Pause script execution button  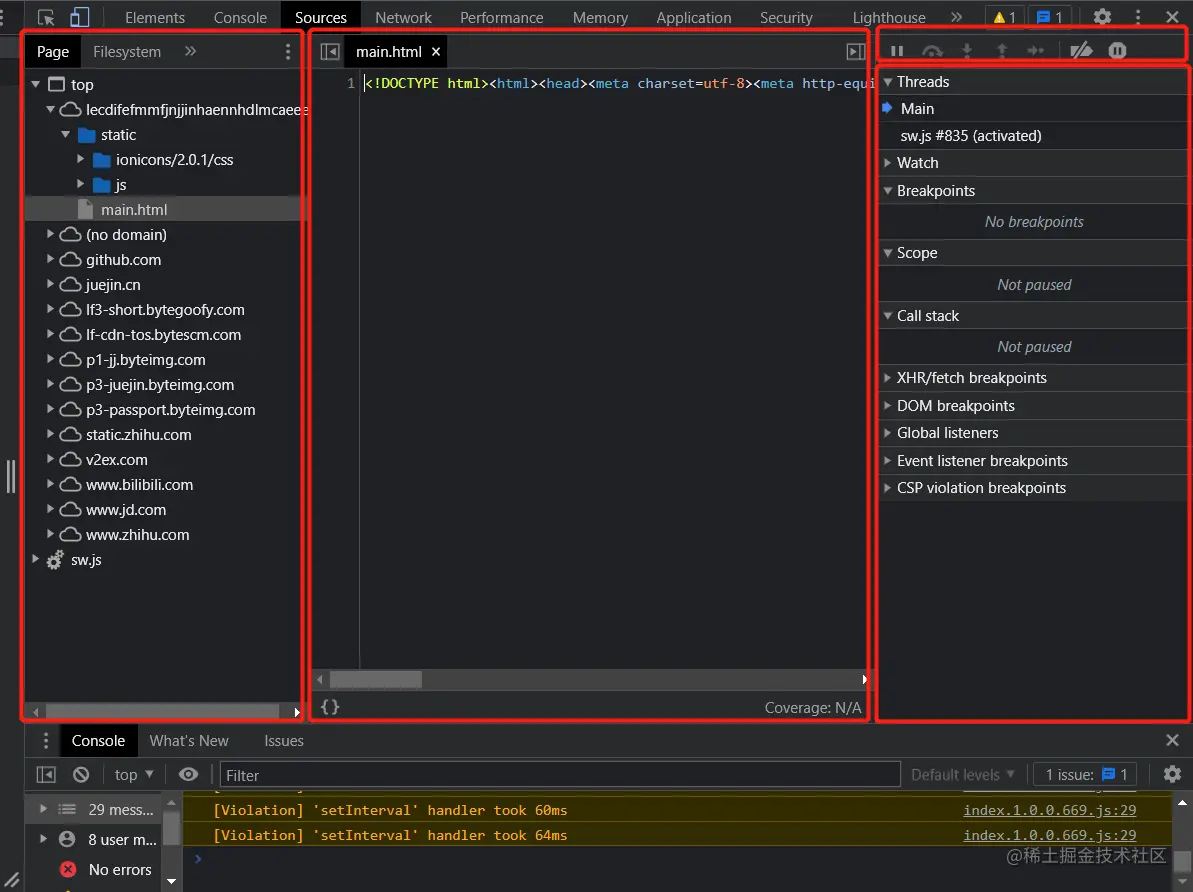pos(897,50)
